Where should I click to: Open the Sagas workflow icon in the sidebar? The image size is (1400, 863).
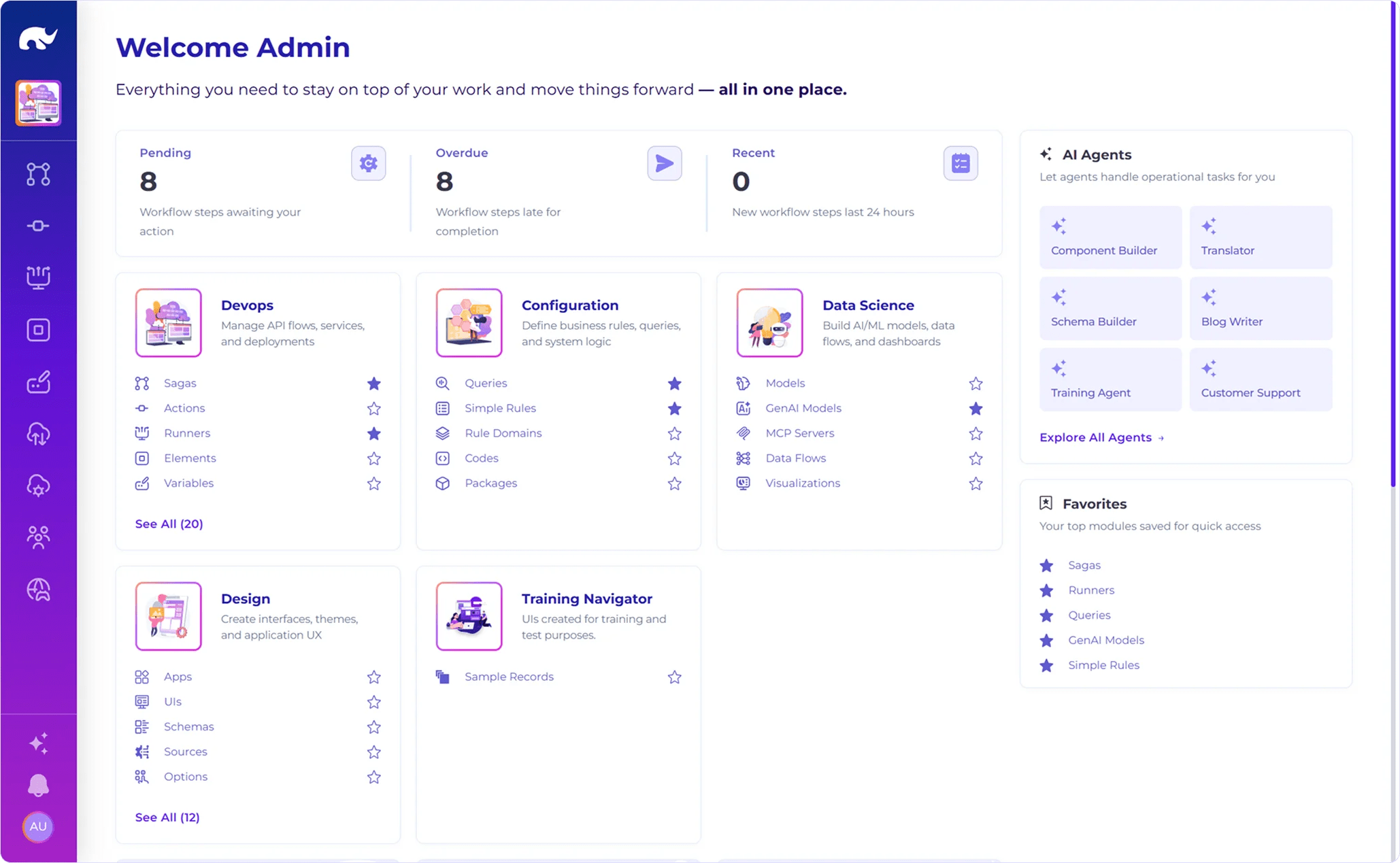[39, 174]
